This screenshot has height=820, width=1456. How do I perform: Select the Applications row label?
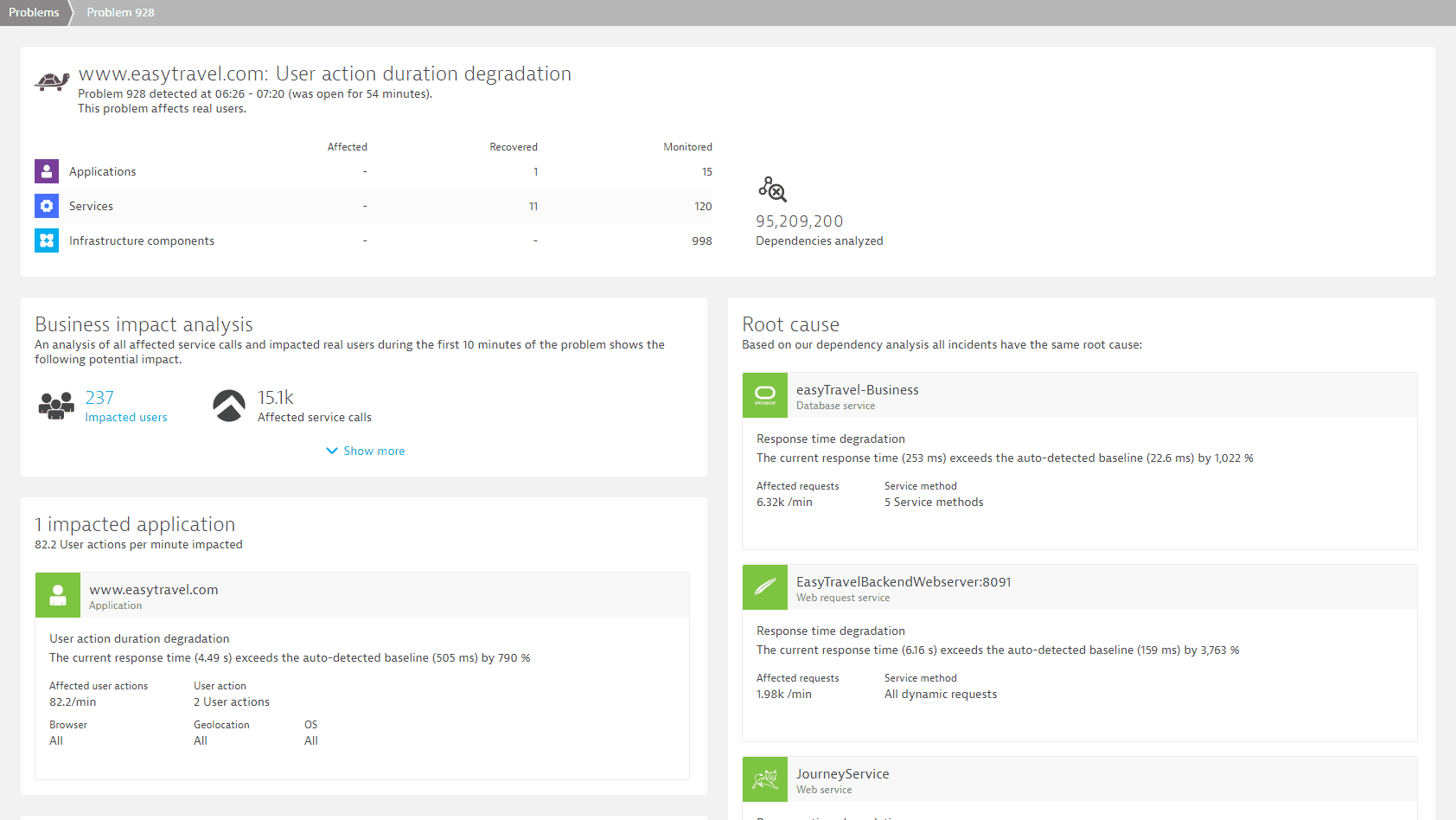coord(103,172)
